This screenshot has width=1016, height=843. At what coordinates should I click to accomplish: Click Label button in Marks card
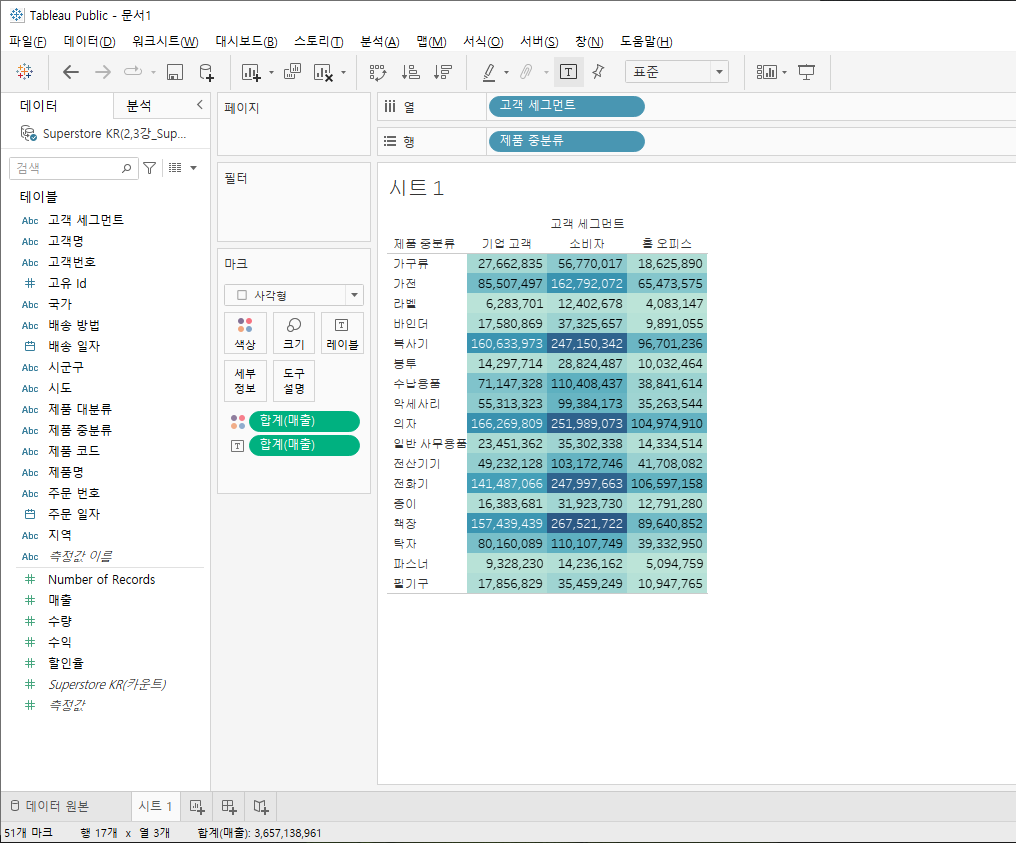(x=342, y=333)
